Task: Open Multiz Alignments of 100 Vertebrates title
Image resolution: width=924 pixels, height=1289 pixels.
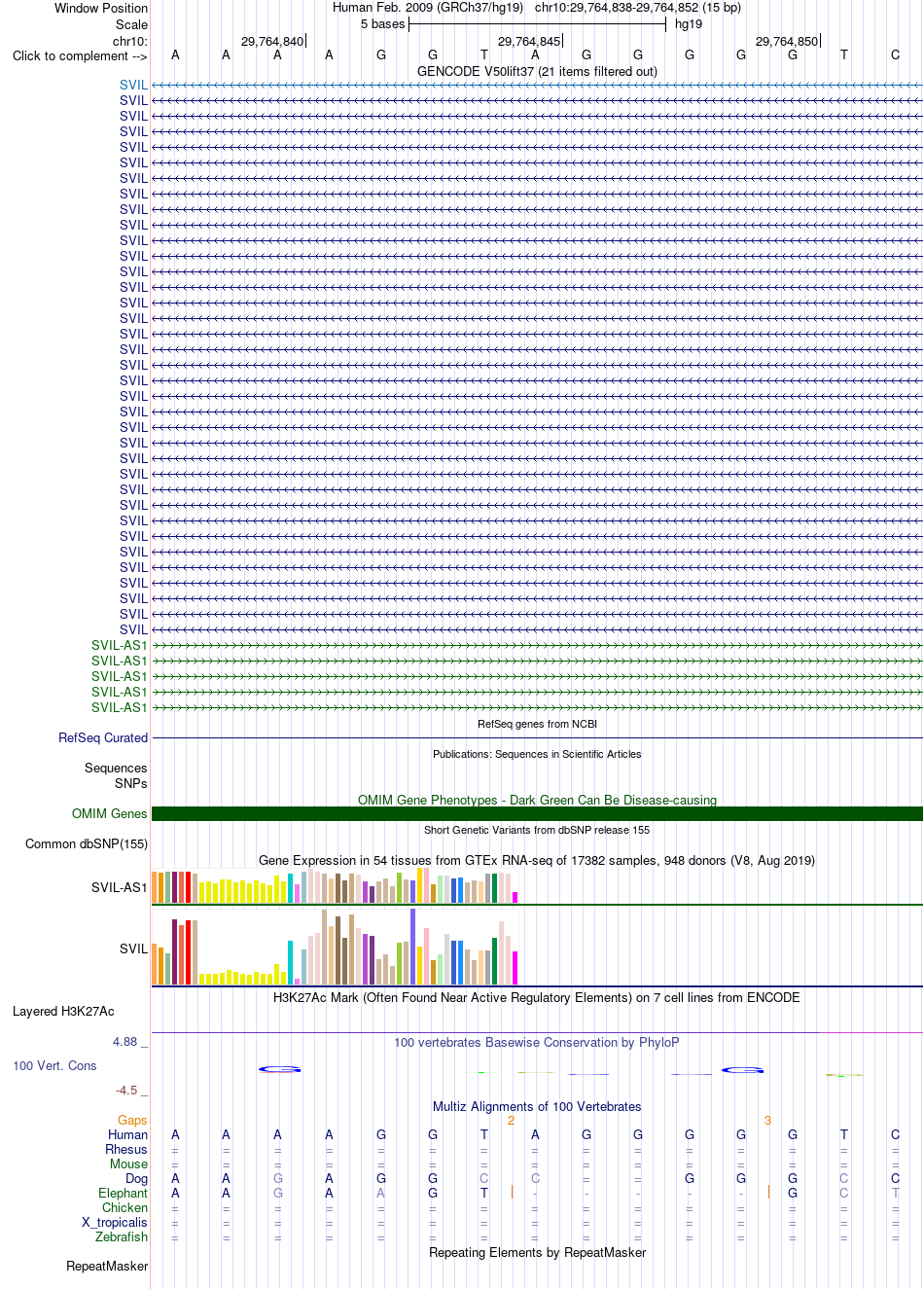Action: click(537, 1106)
